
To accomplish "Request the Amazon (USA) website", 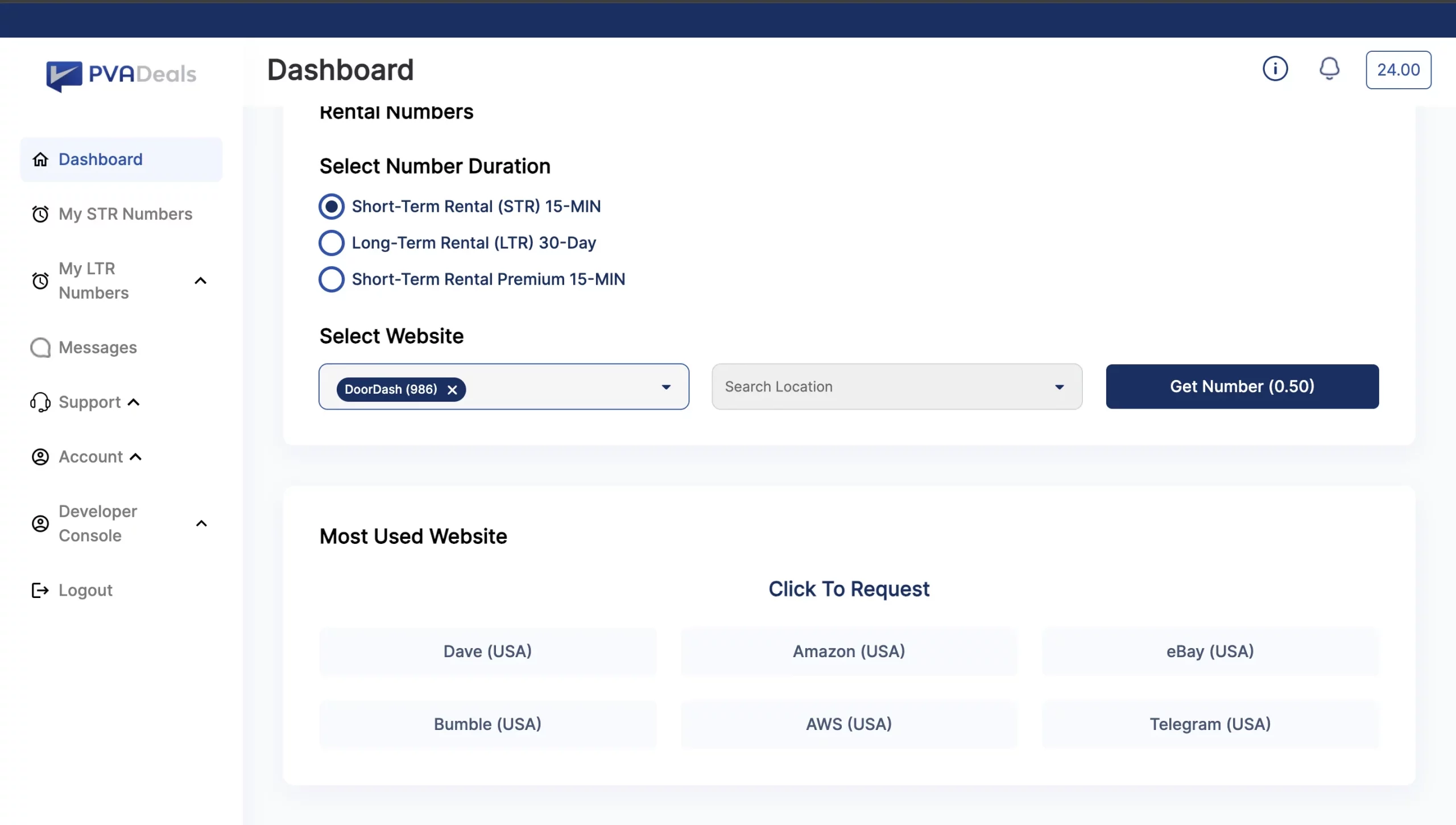I will [849, 651].
